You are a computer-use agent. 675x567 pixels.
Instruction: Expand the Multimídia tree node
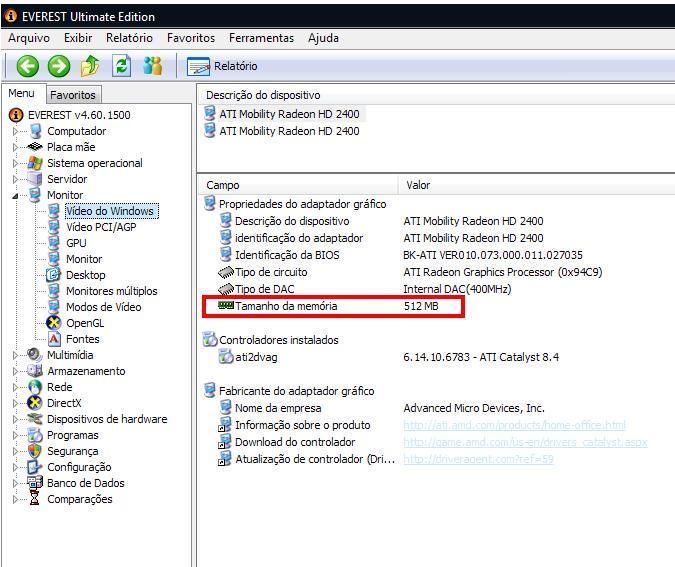pyautogui.click(x=15, y=355)
